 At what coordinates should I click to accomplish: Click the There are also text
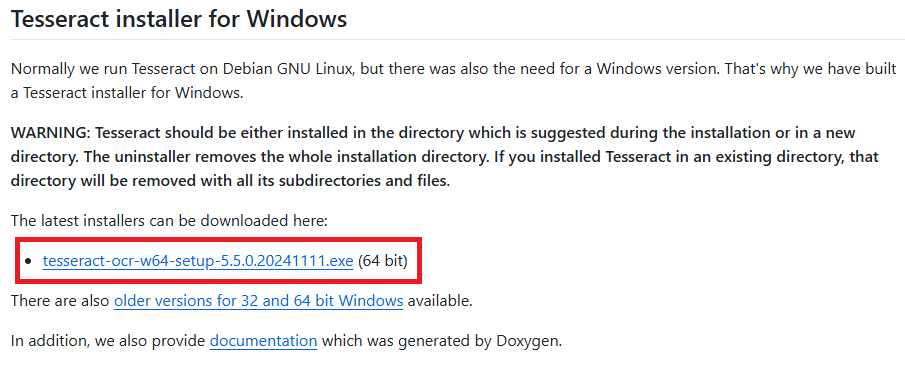60,301
